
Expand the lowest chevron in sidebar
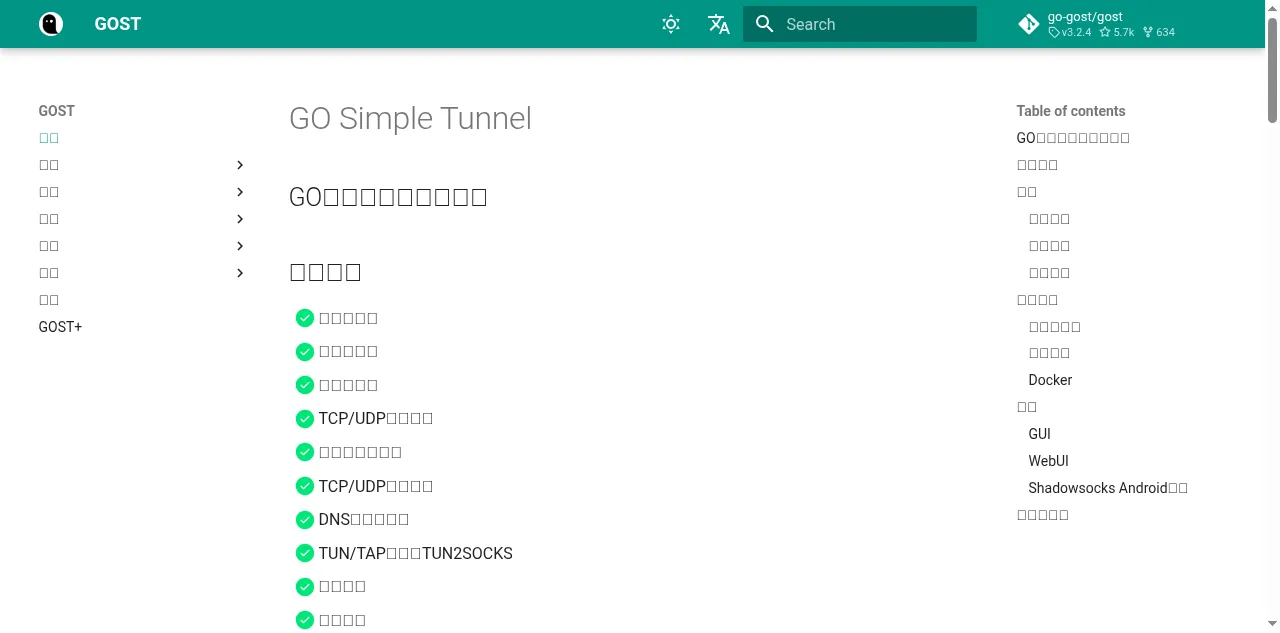240,273
